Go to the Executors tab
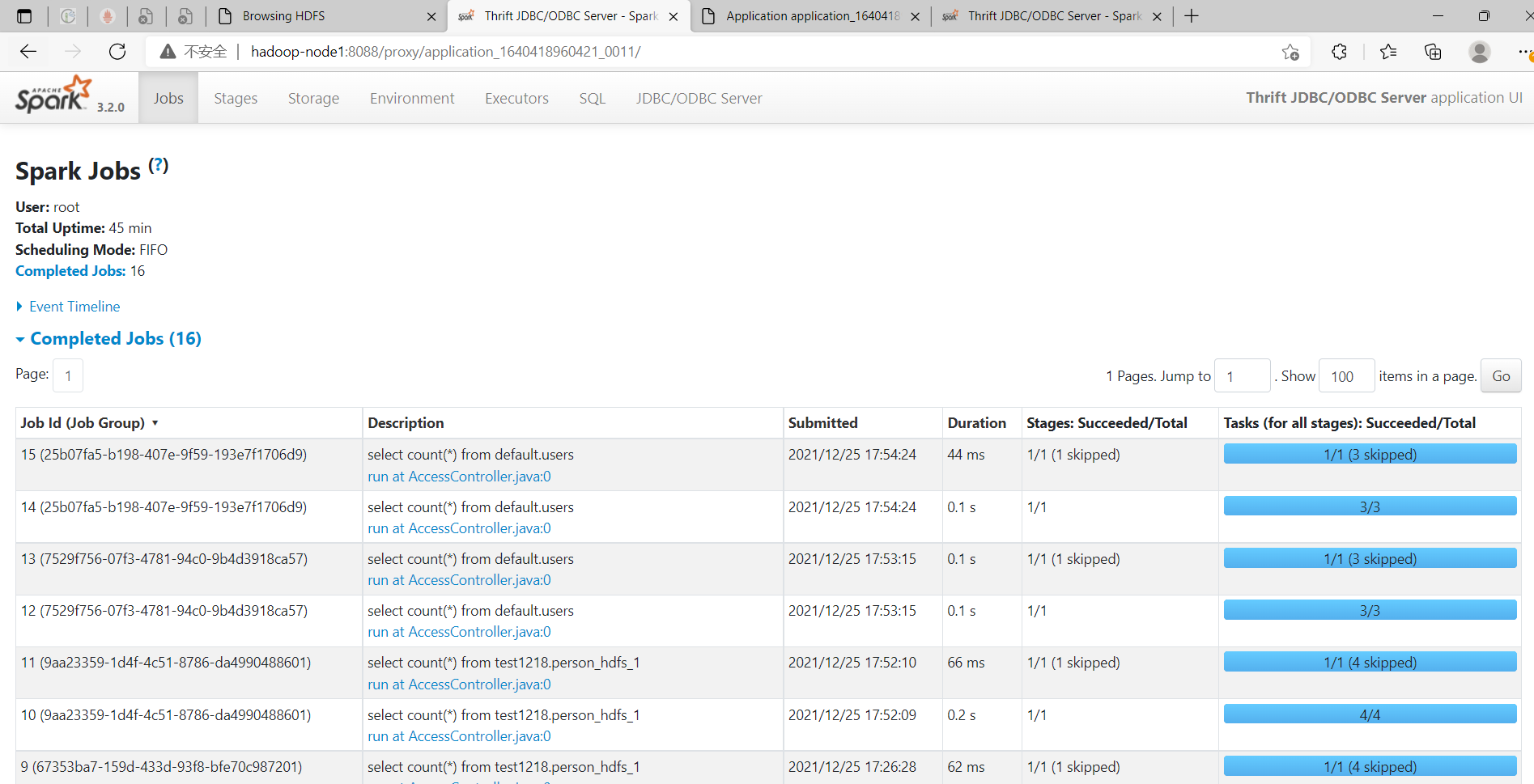 coord(516,98)
